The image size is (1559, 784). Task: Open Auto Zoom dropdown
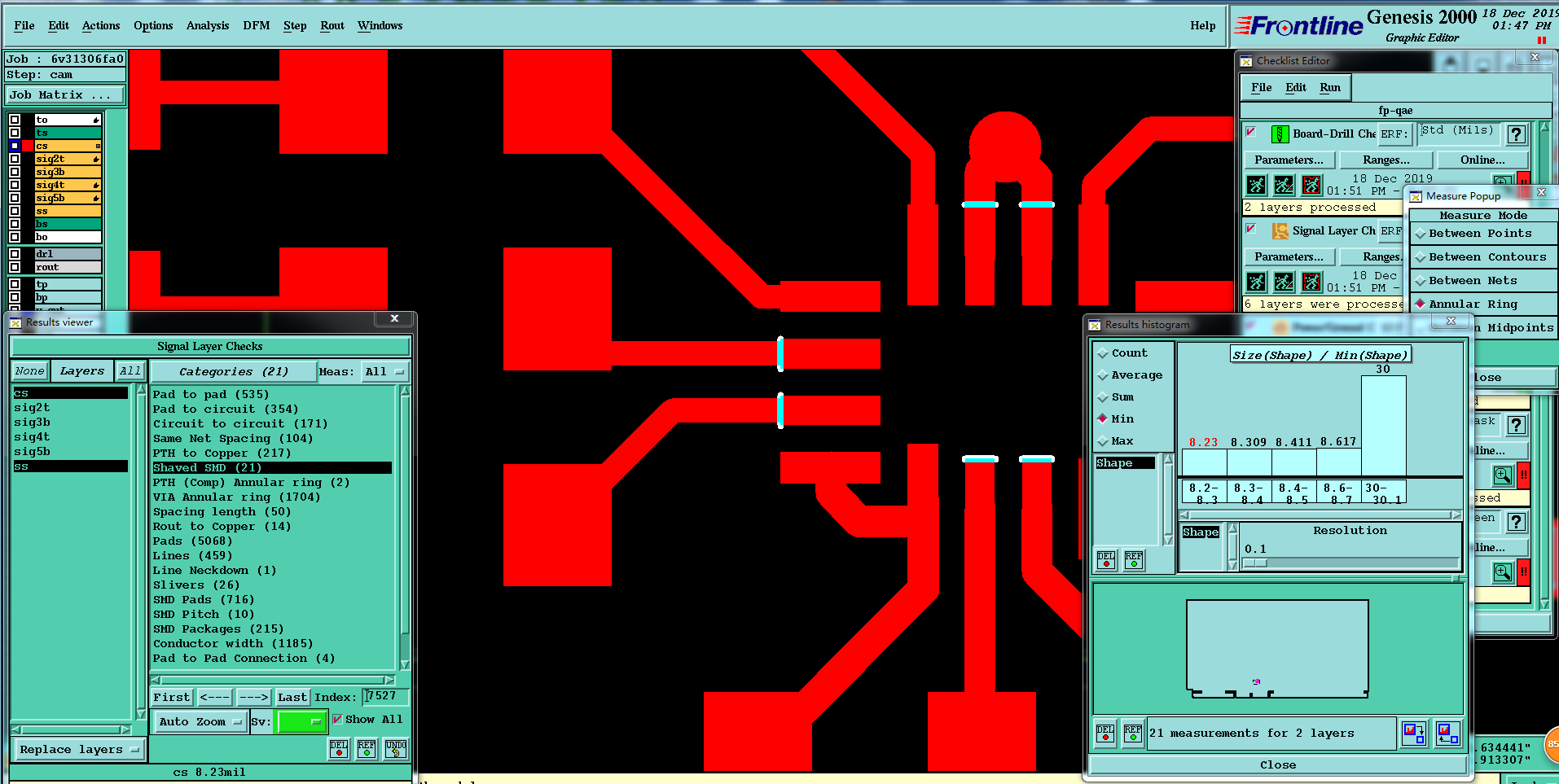coord(200,721)
